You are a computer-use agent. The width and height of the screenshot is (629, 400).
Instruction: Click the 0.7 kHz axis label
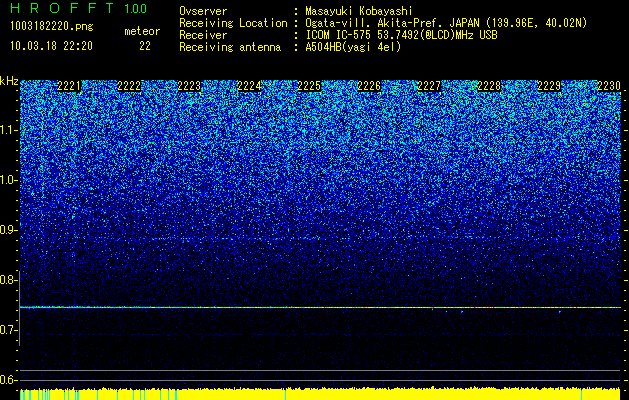tap(9, 330)
